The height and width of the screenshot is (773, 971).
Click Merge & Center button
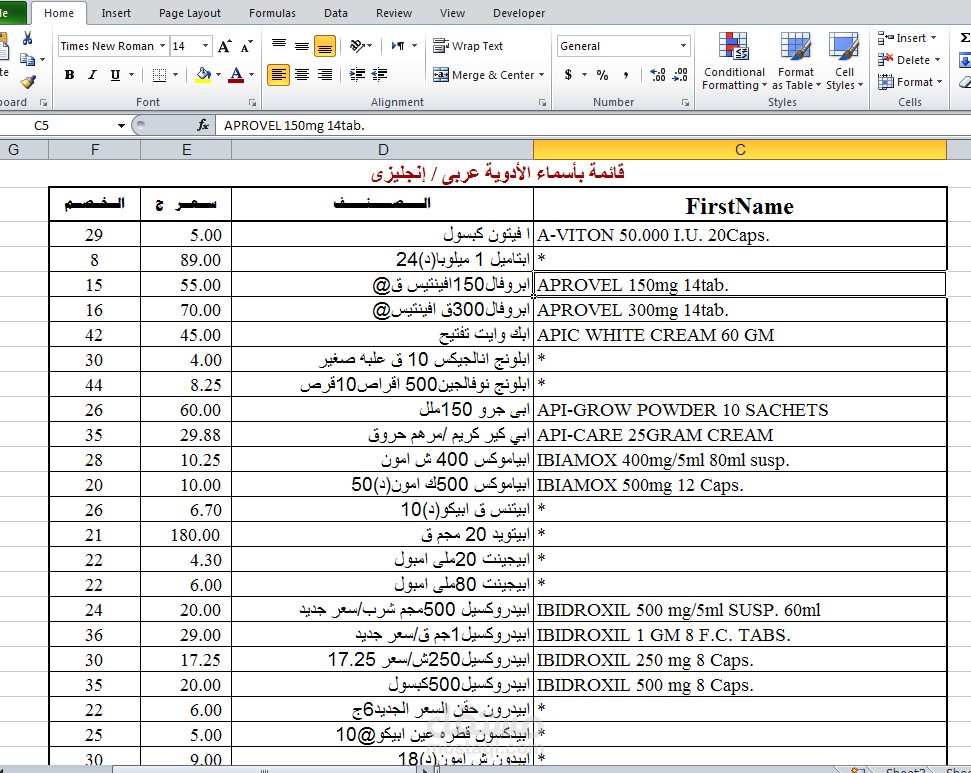coord(483,75)
